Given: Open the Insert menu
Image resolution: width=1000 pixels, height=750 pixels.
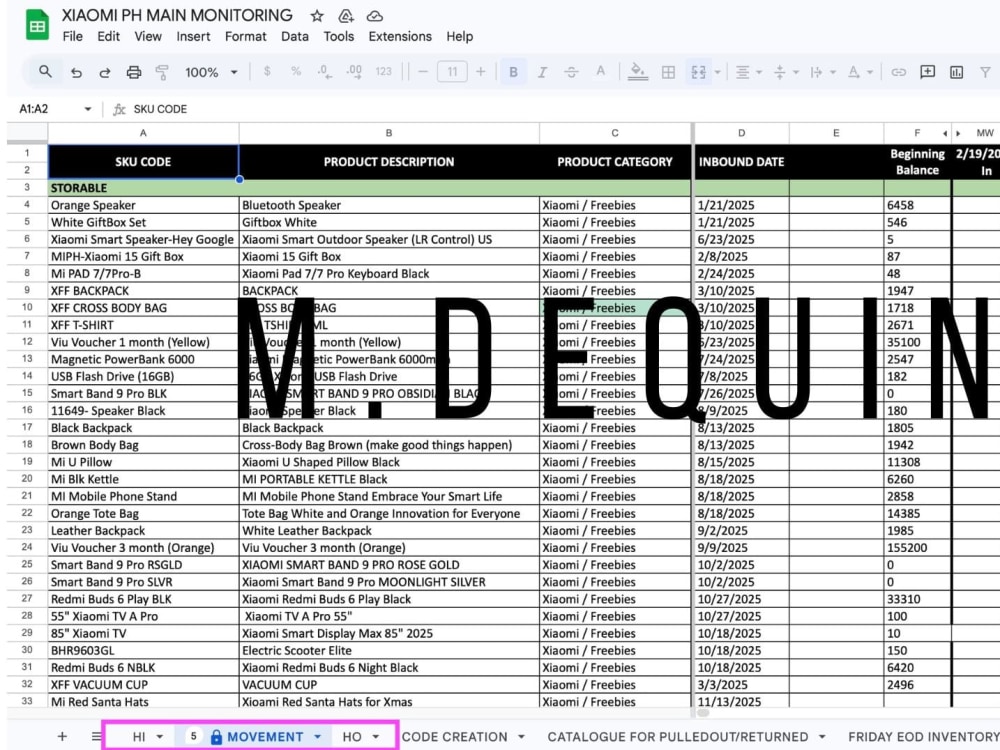Looking at the screenshot, I should pos(193,36).
